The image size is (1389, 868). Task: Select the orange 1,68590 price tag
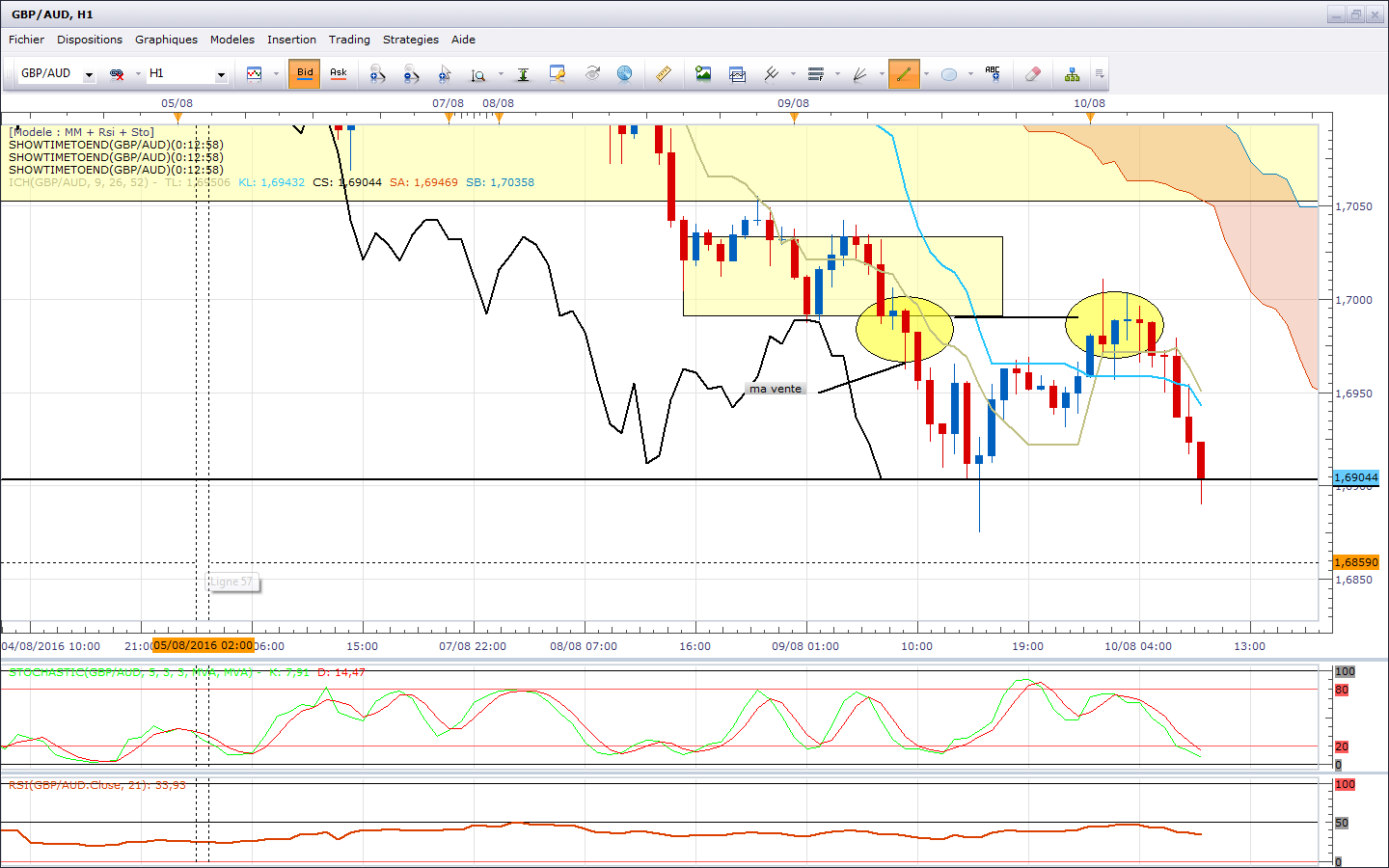[x=1355, y=562]
